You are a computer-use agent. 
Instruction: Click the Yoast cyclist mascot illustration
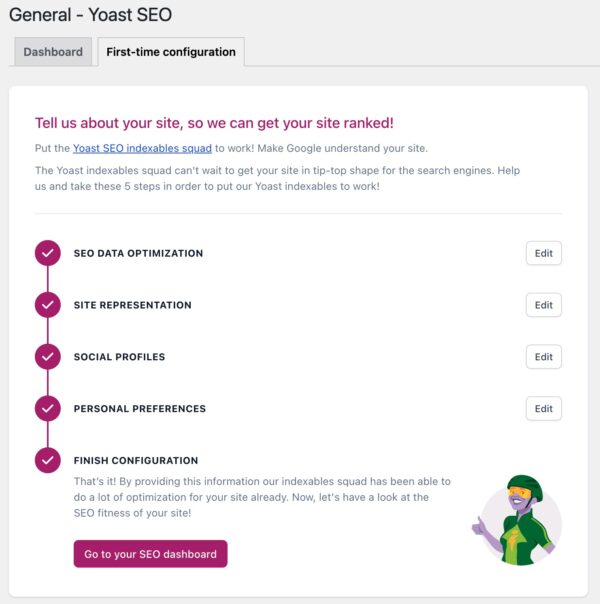517,520
